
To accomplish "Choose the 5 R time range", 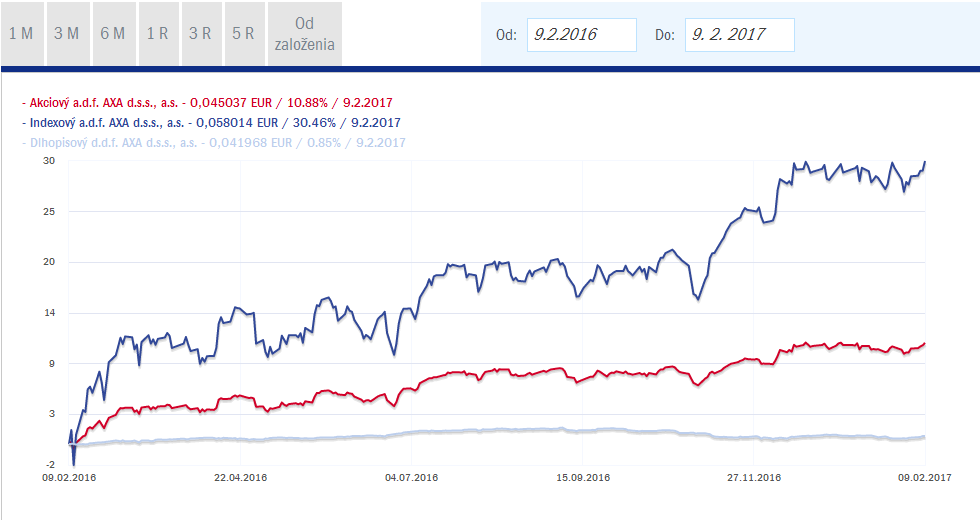I will (244, 33).
